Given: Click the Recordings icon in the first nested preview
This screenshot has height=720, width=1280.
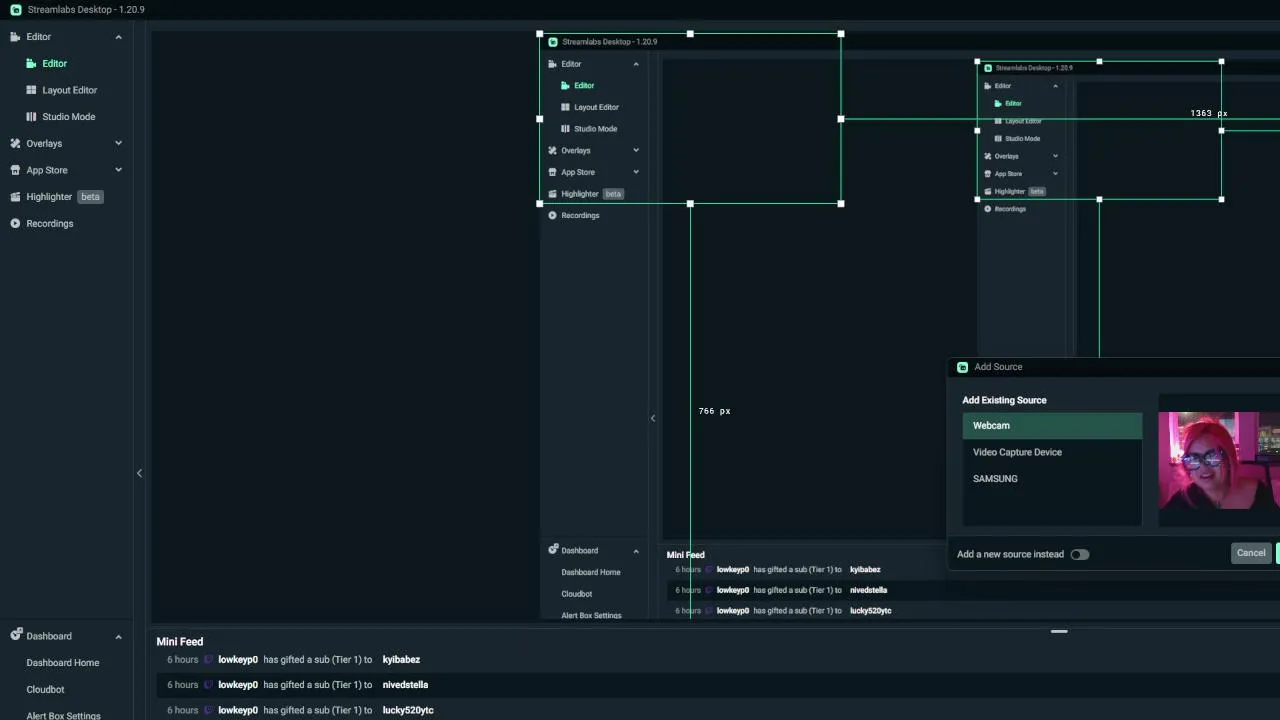Looking at the screenshot, I should tap(552, 216).
